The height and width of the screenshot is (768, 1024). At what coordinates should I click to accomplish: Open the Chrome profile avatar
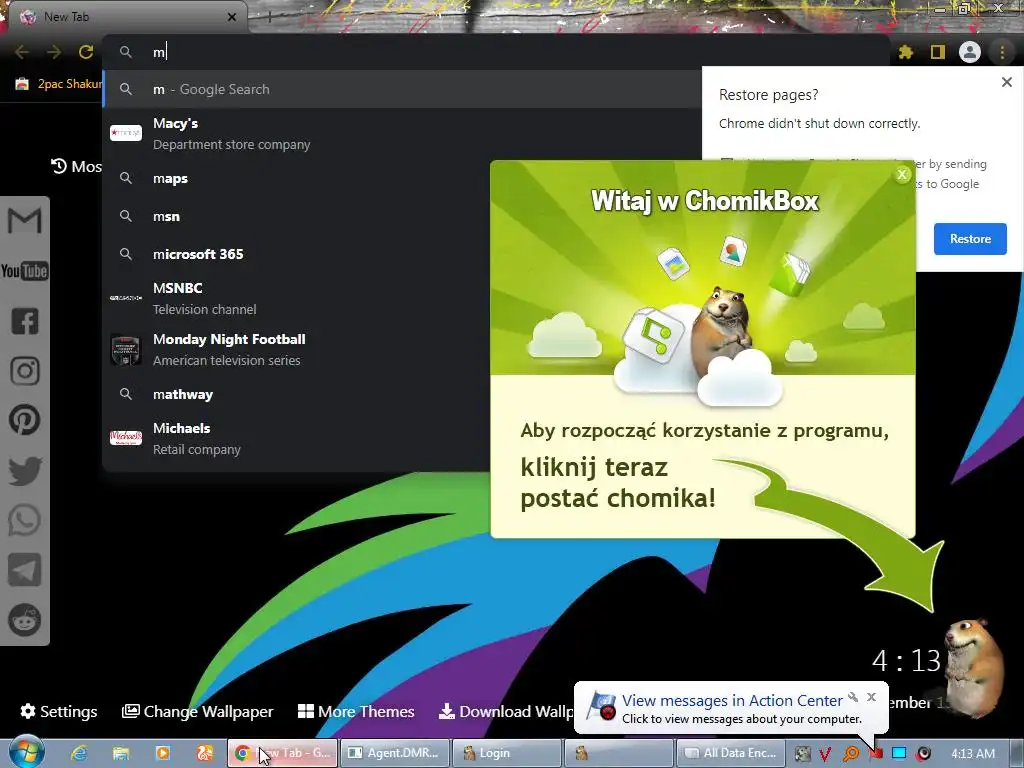click(x=970, y=52)
